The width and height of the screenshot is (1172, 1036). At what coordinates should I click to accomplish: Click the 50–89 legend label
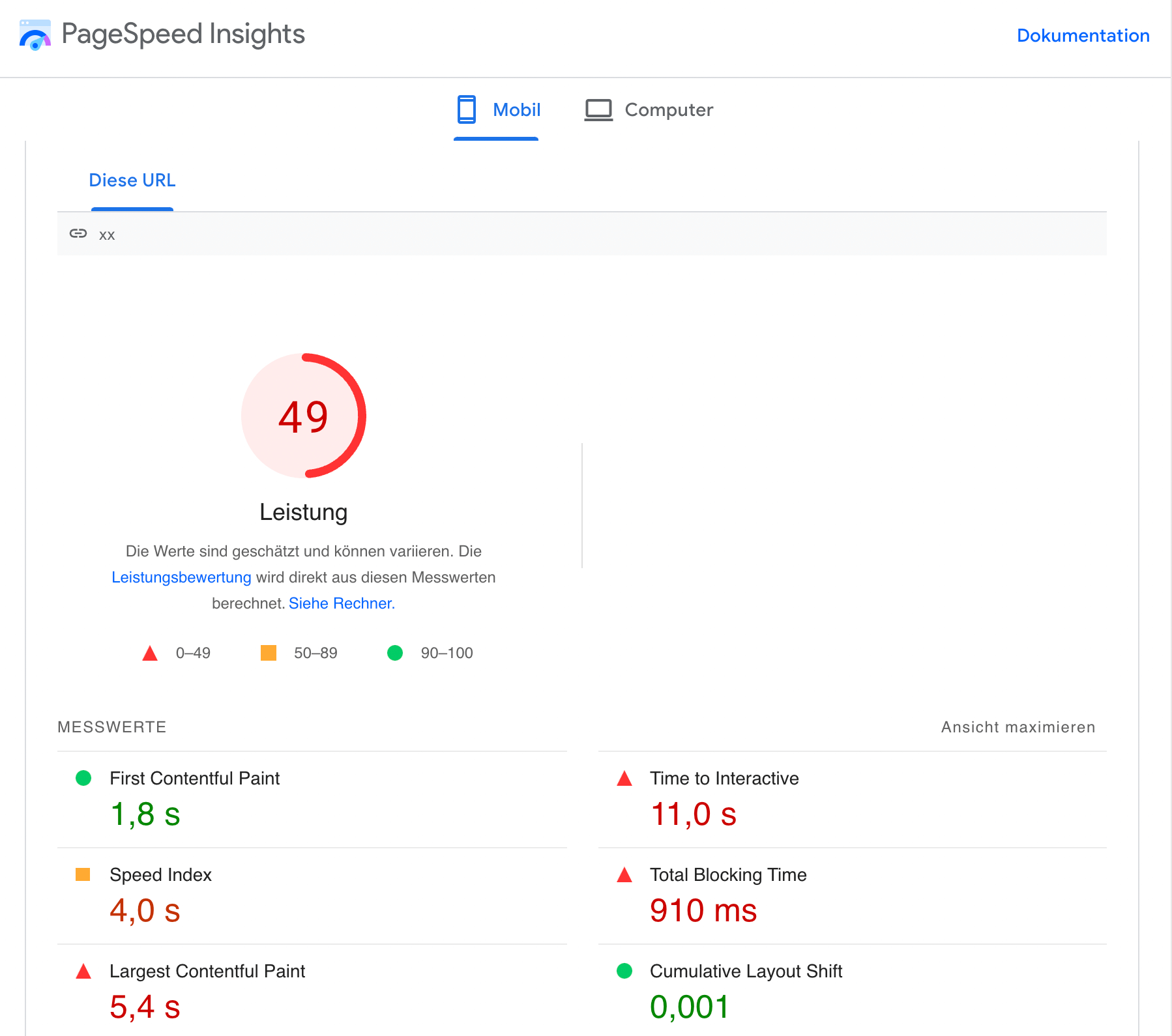[315, 653]
